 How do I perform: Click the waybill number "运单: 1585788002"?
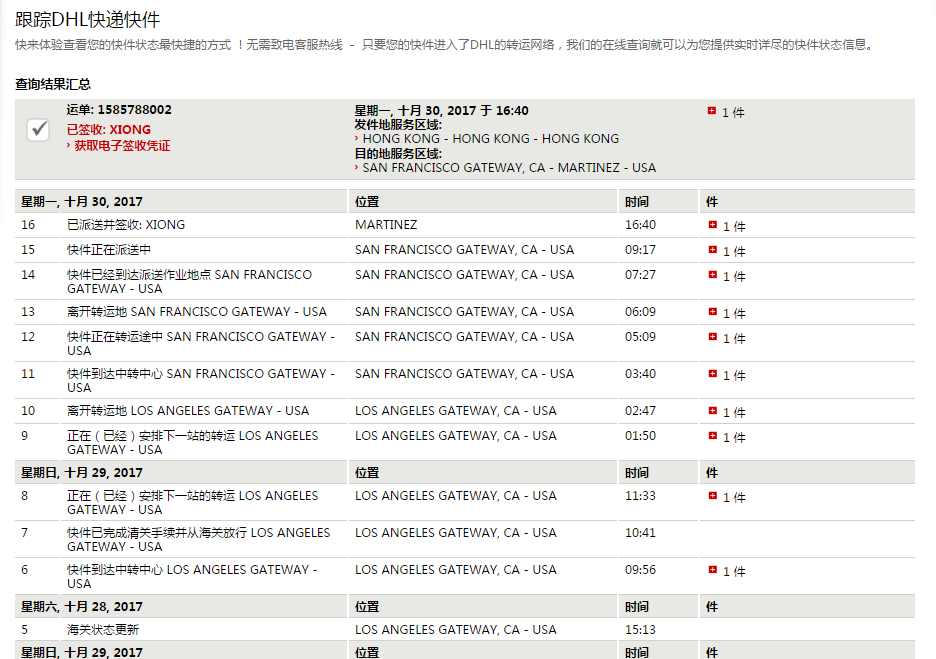pos(119,110)
